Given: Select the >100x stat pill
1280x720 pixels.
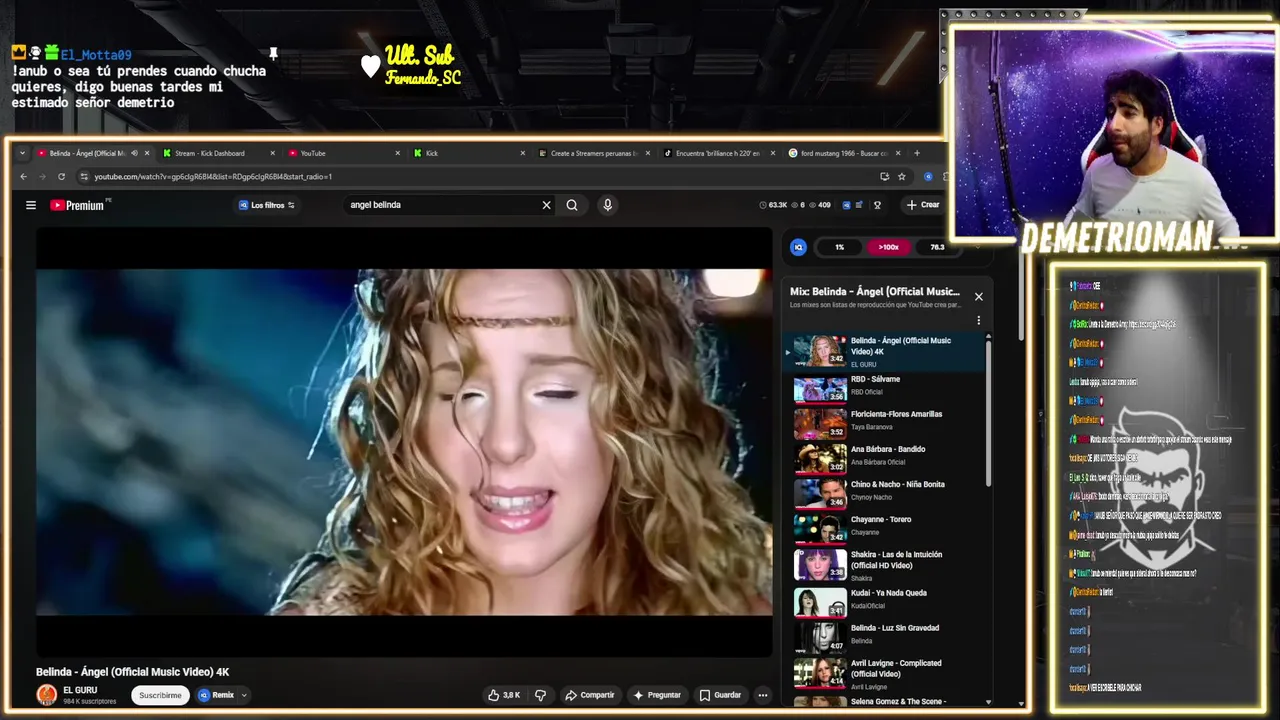Looking at the screenshot, I should tap(888, 247).
